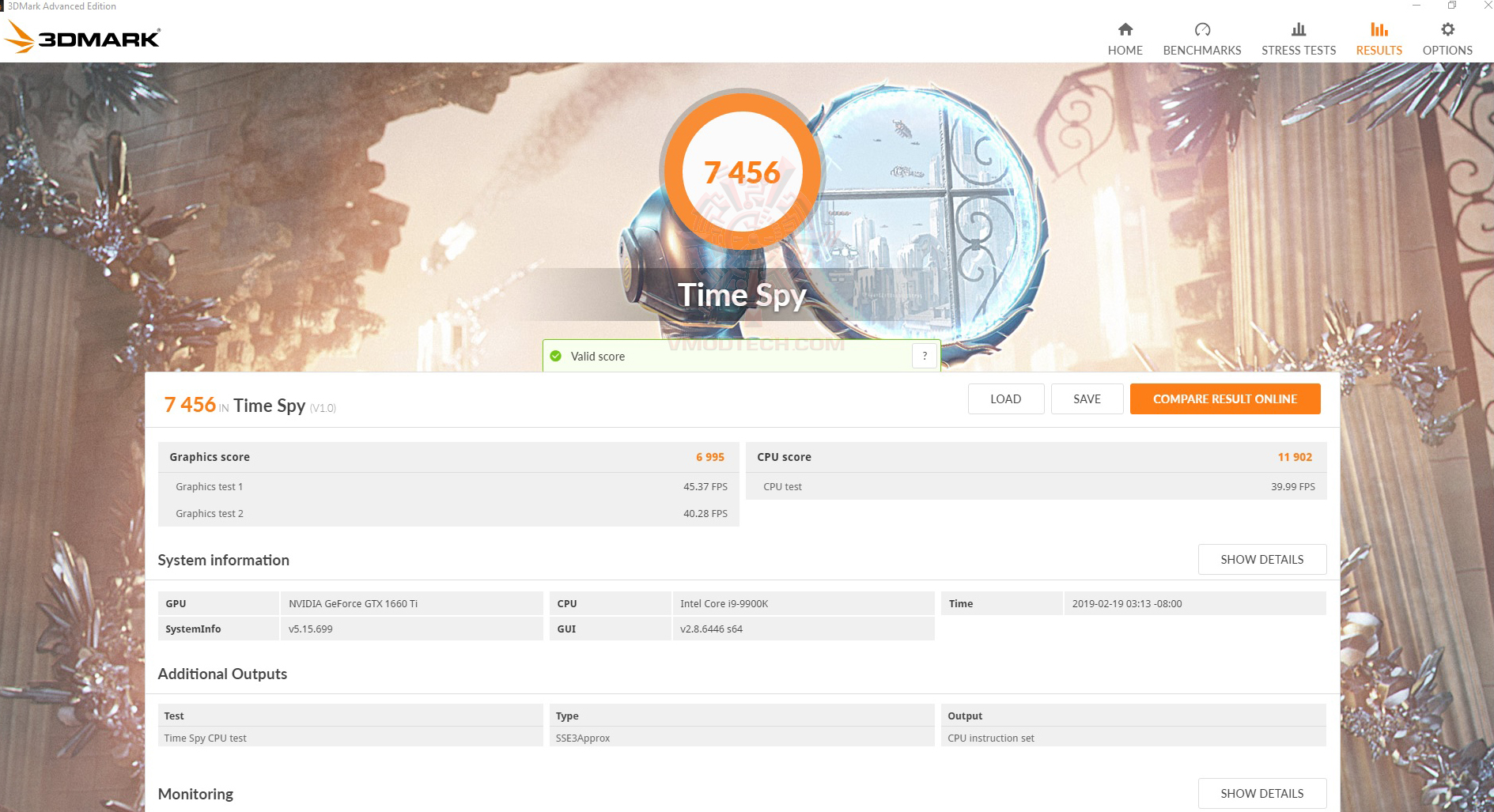Image resolution: width=1494 pixels, height=812 pixels.
Task: Click the Benchmarks gauge icon
Action: coord(1202,29)
